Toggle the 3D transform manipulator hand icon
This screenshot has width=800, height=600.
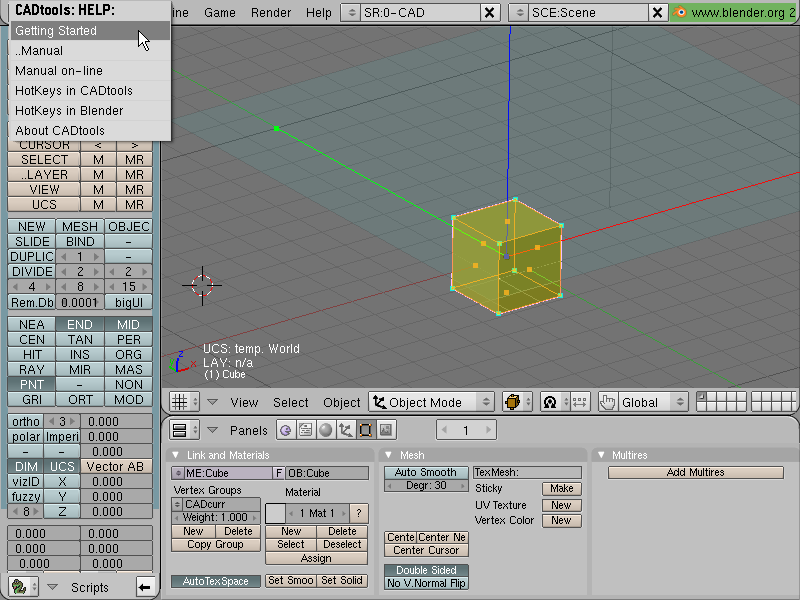[x=607, y=402]
